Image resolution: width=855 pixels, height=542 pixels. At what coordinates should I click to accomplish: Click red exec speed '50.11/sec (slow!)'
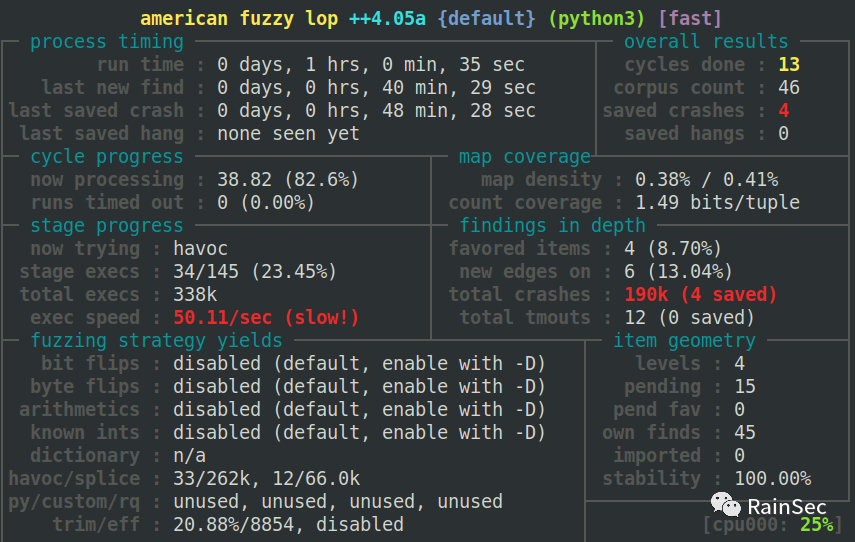(266, 317)
